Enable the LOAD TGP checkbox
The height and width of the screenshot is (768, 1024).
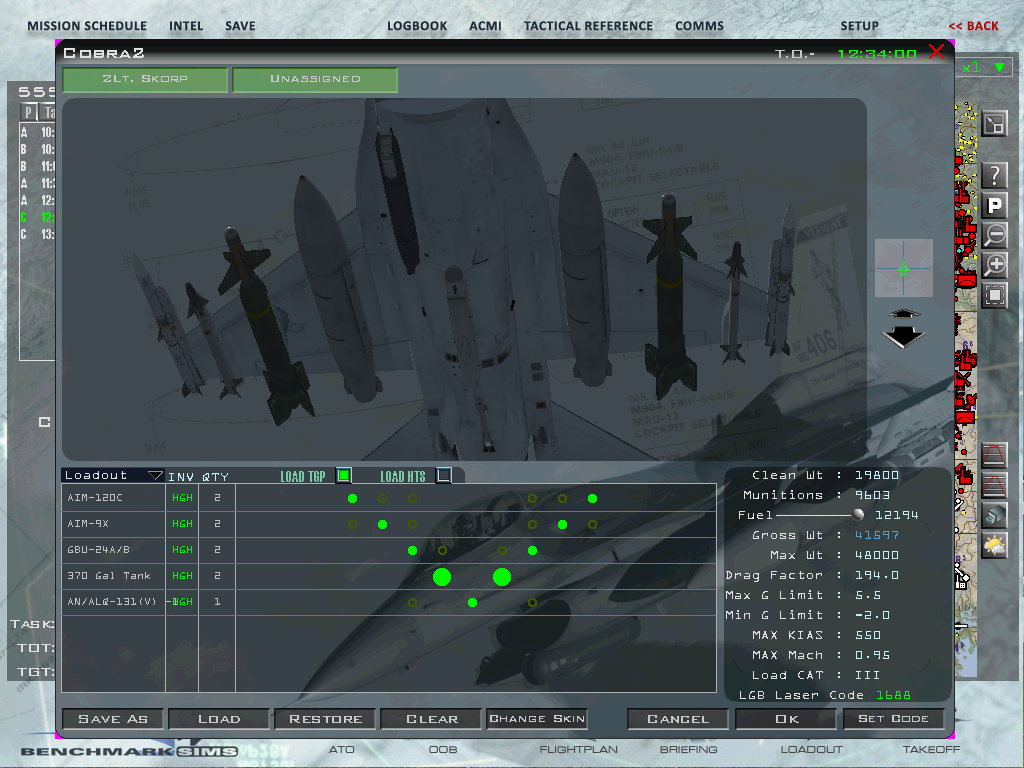tap(344, 475)
